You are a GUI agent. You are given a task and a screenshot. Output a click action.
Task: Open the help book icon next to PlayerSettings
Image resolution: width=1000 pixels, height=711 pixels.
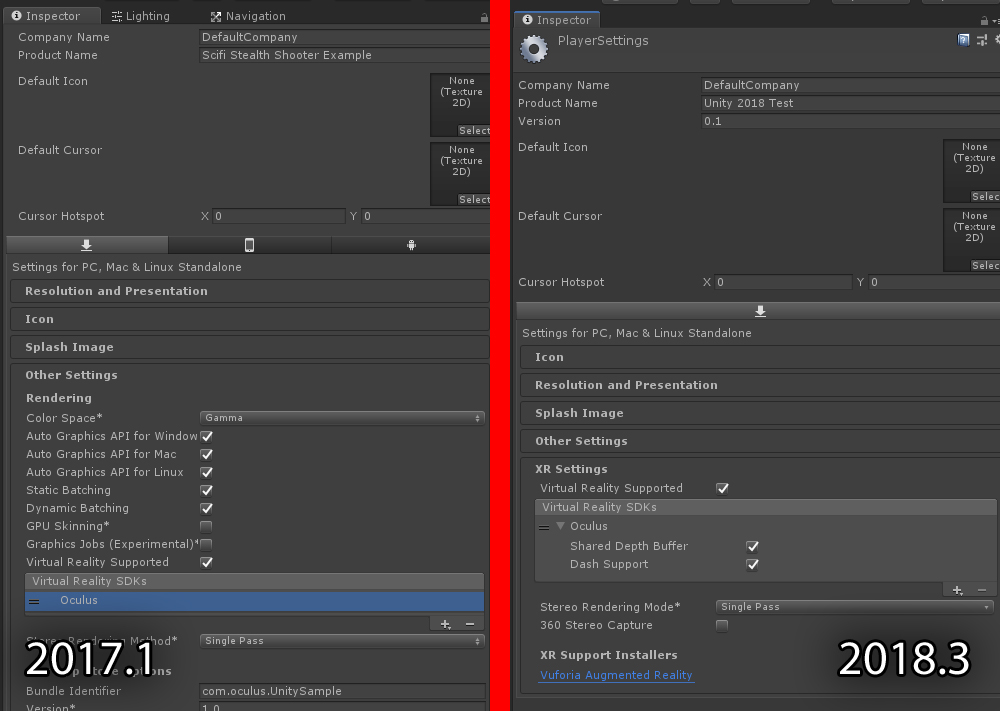(x=964, y=40)
